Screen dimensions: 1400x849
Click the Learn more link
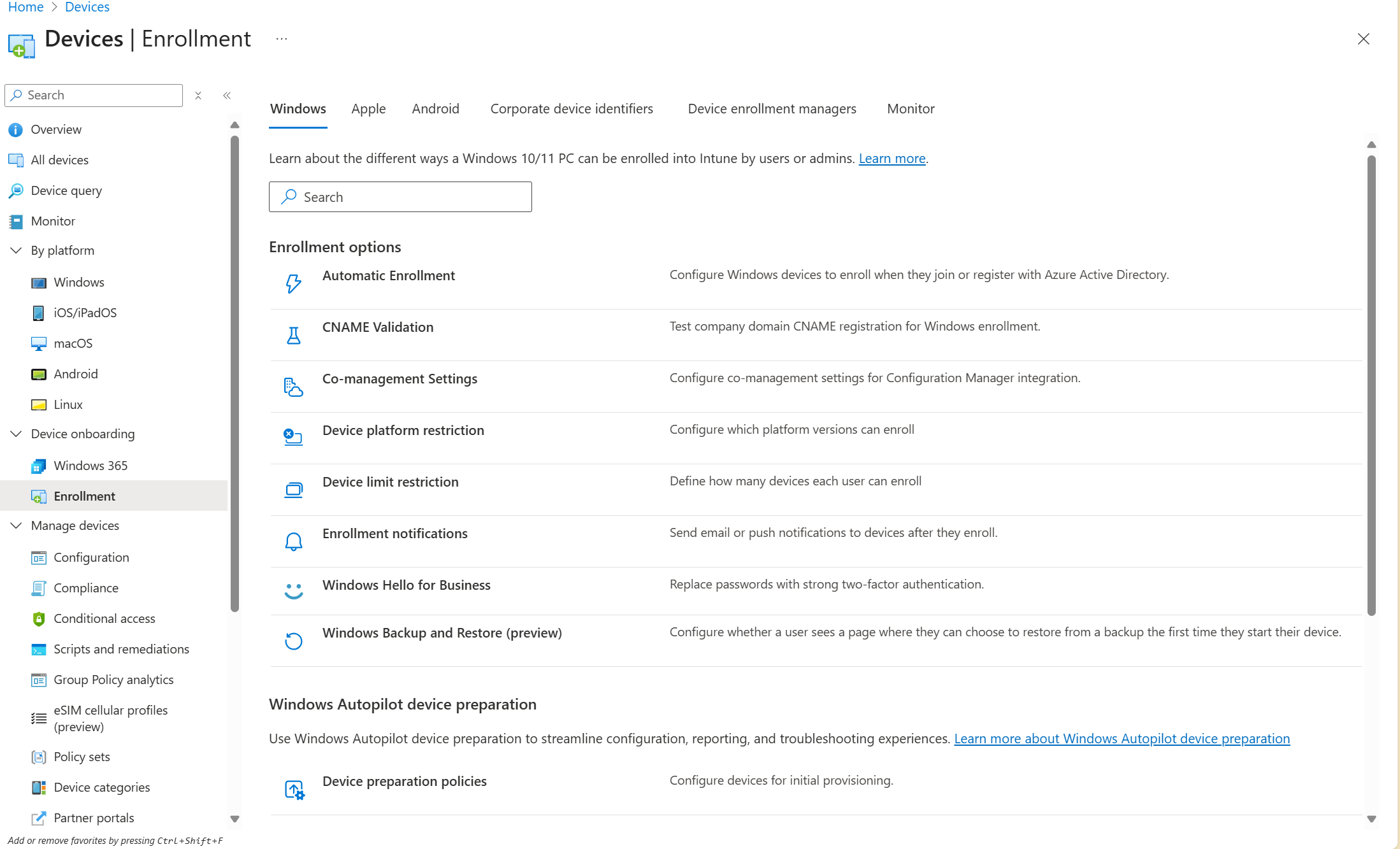(x=891, y=159)
